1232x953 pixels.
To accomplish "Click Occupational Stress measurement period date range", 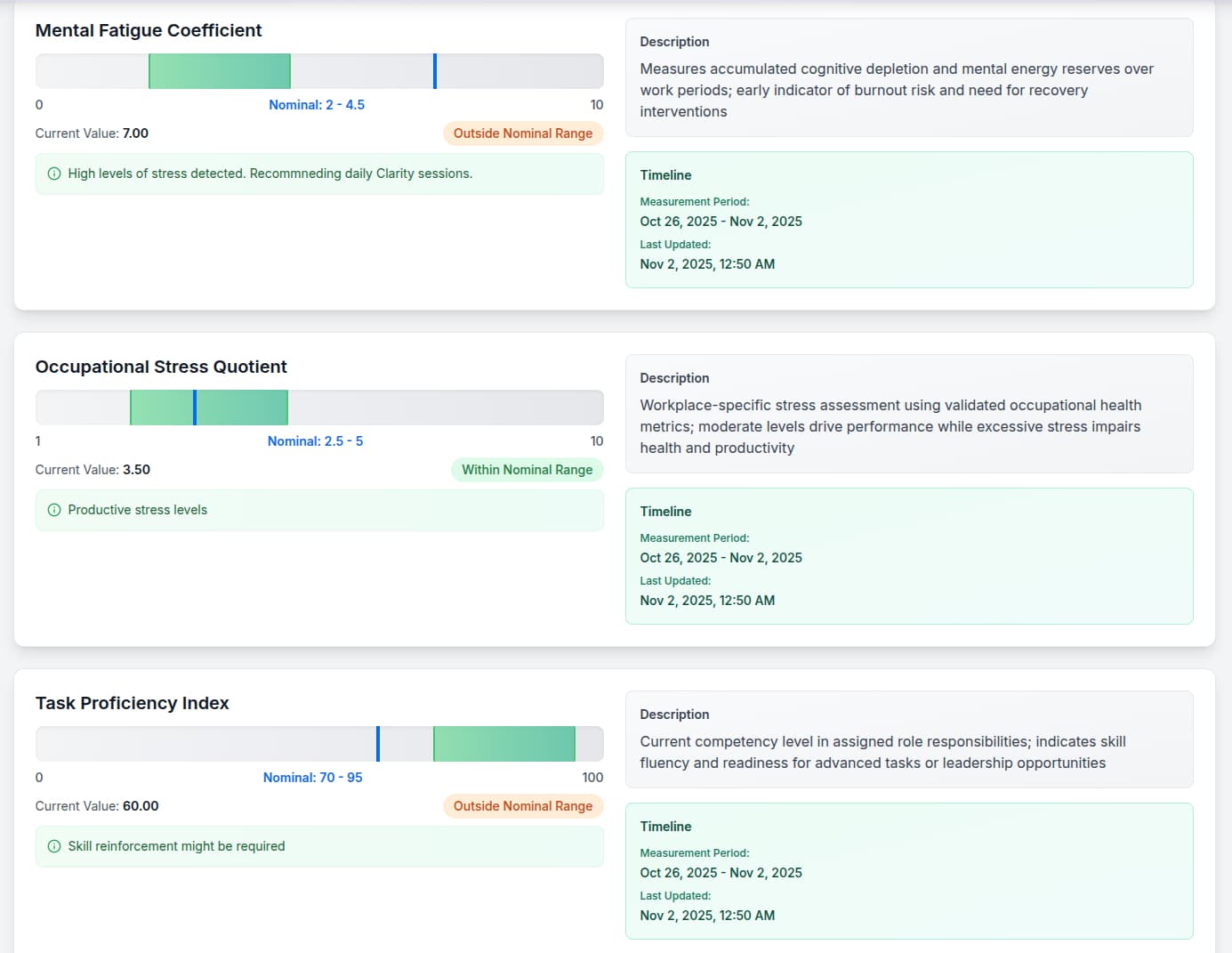I will (721, 558).
